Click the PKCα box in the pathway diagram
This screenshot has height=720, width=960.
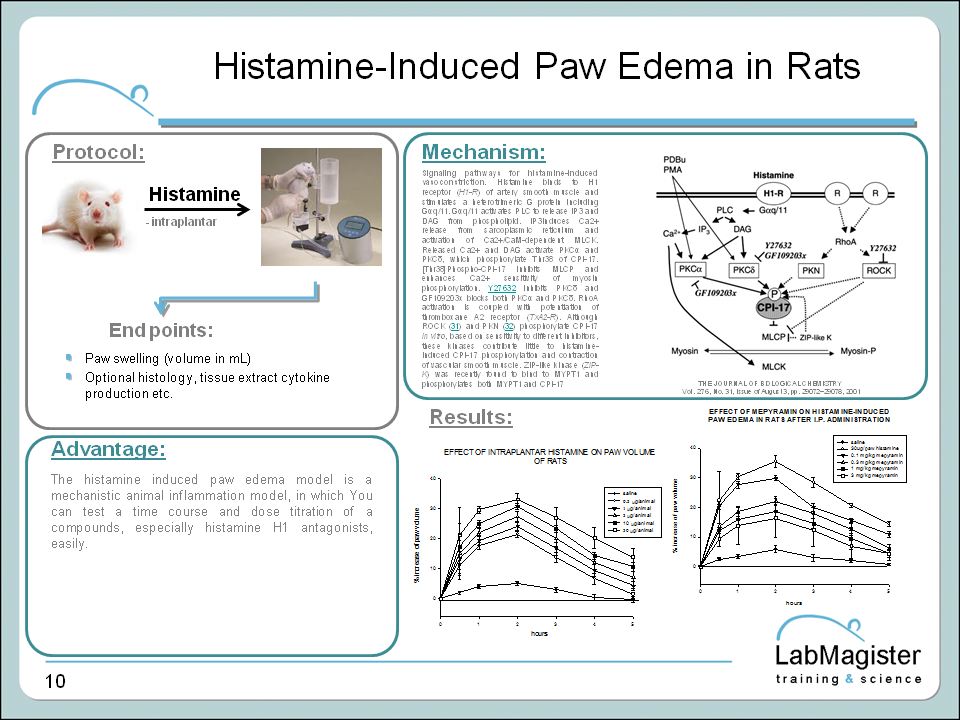pyautogui.click(x=690, y=268)
